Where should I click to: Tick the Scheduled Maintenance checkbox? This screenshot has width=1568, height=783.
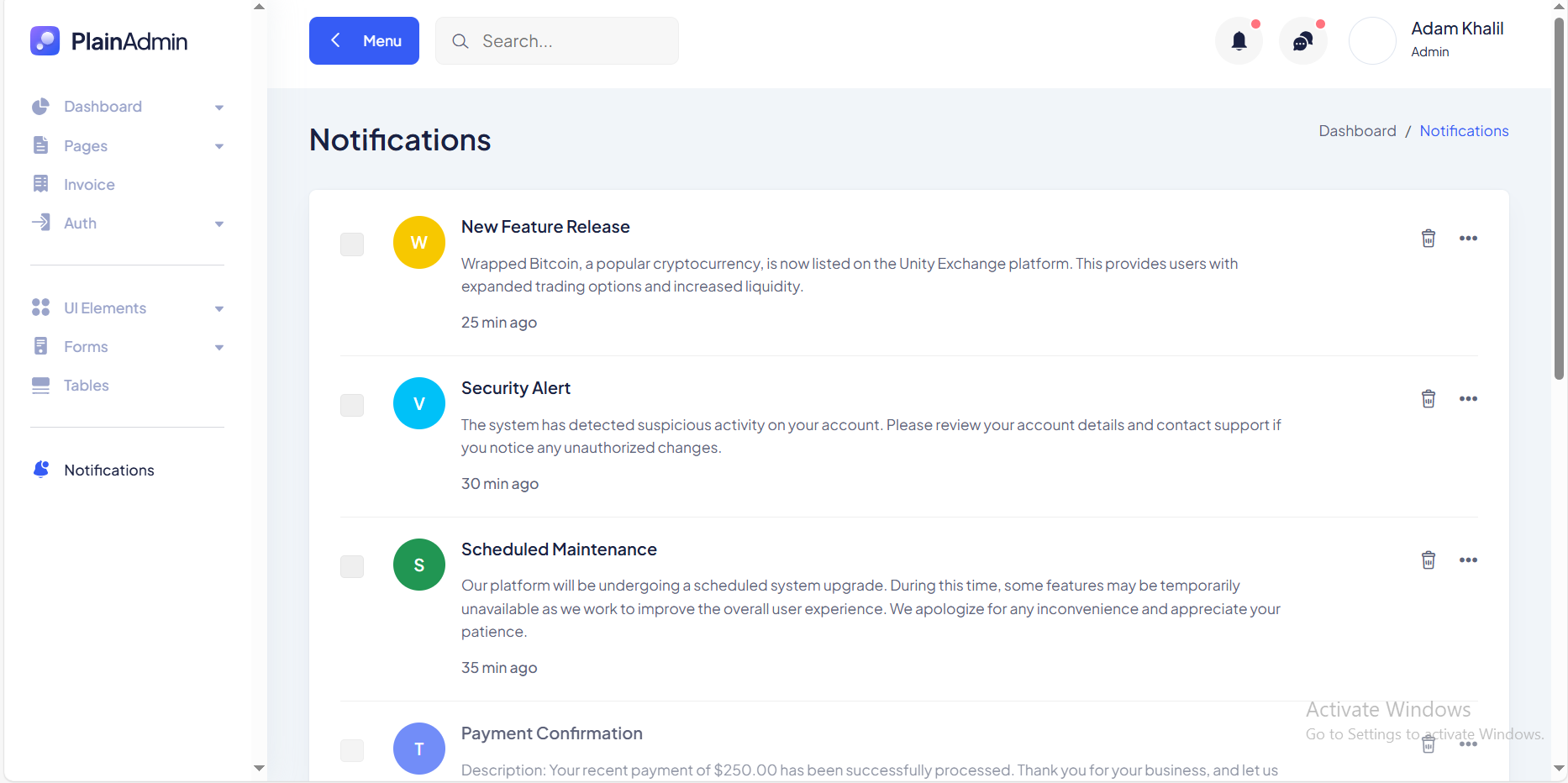[x=352, y=566]
